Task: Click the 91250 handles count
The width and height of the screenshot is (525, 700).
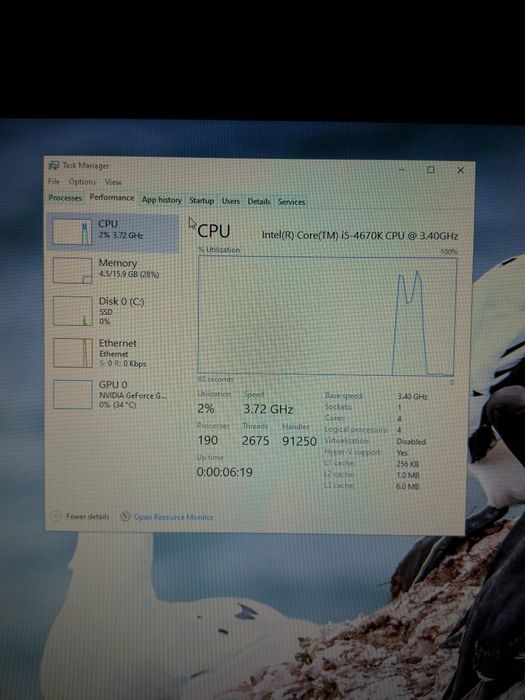Action: coord(299,442)
